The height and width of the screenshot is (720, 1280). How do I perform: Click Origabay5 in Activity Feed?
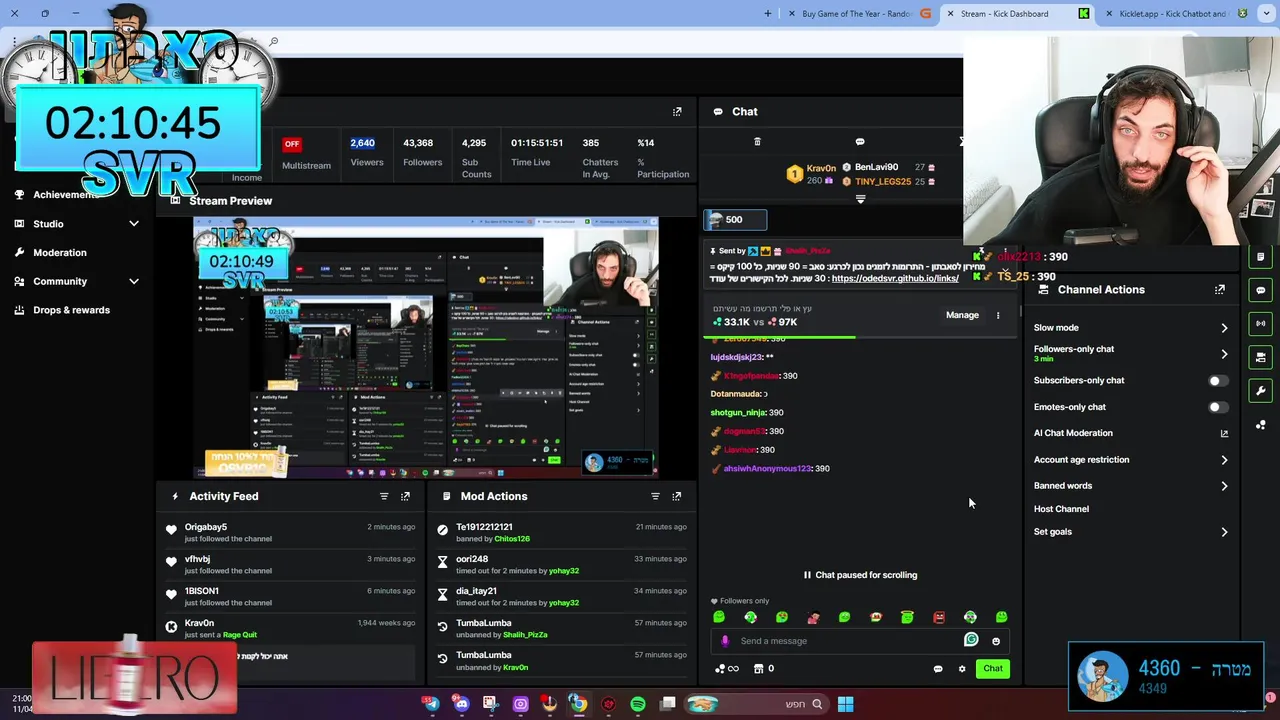206,527
